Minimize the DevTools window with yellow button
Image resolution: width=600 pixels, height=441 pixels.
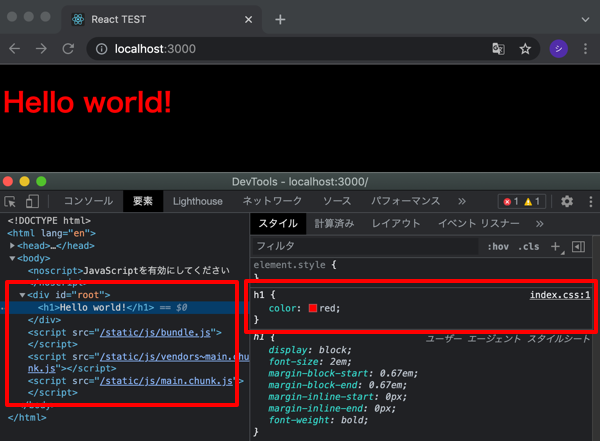24,181
